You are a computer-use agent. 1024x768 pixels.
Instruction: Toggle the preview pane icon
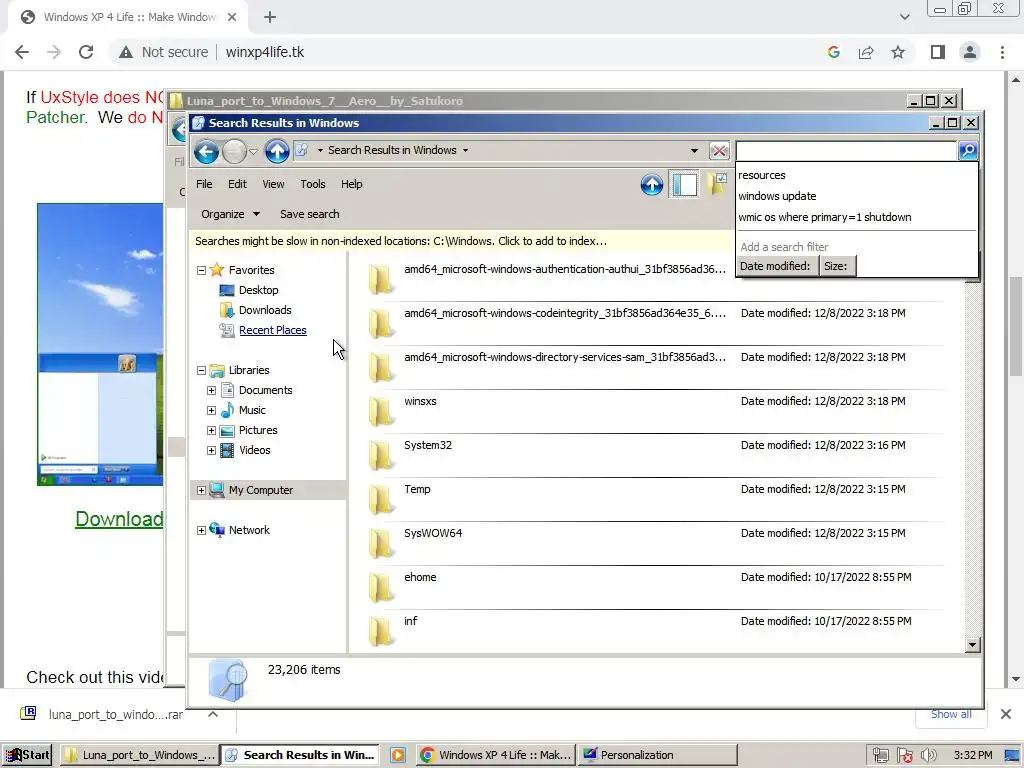[x=684, y=185]
